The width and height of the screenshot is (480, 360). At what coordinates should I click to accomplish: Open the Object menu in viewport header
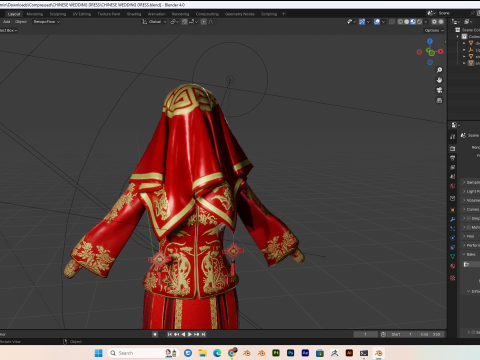coord(21,22)
